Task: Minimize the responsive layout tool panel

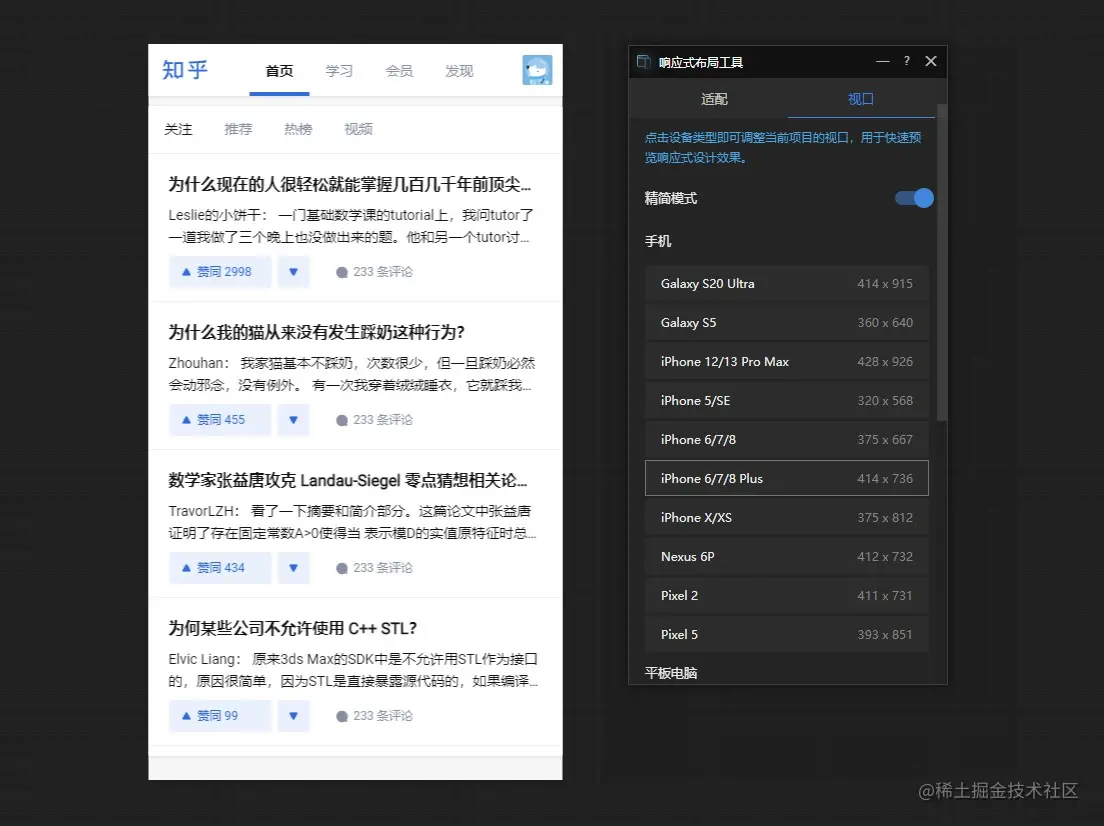Action: 882,61
